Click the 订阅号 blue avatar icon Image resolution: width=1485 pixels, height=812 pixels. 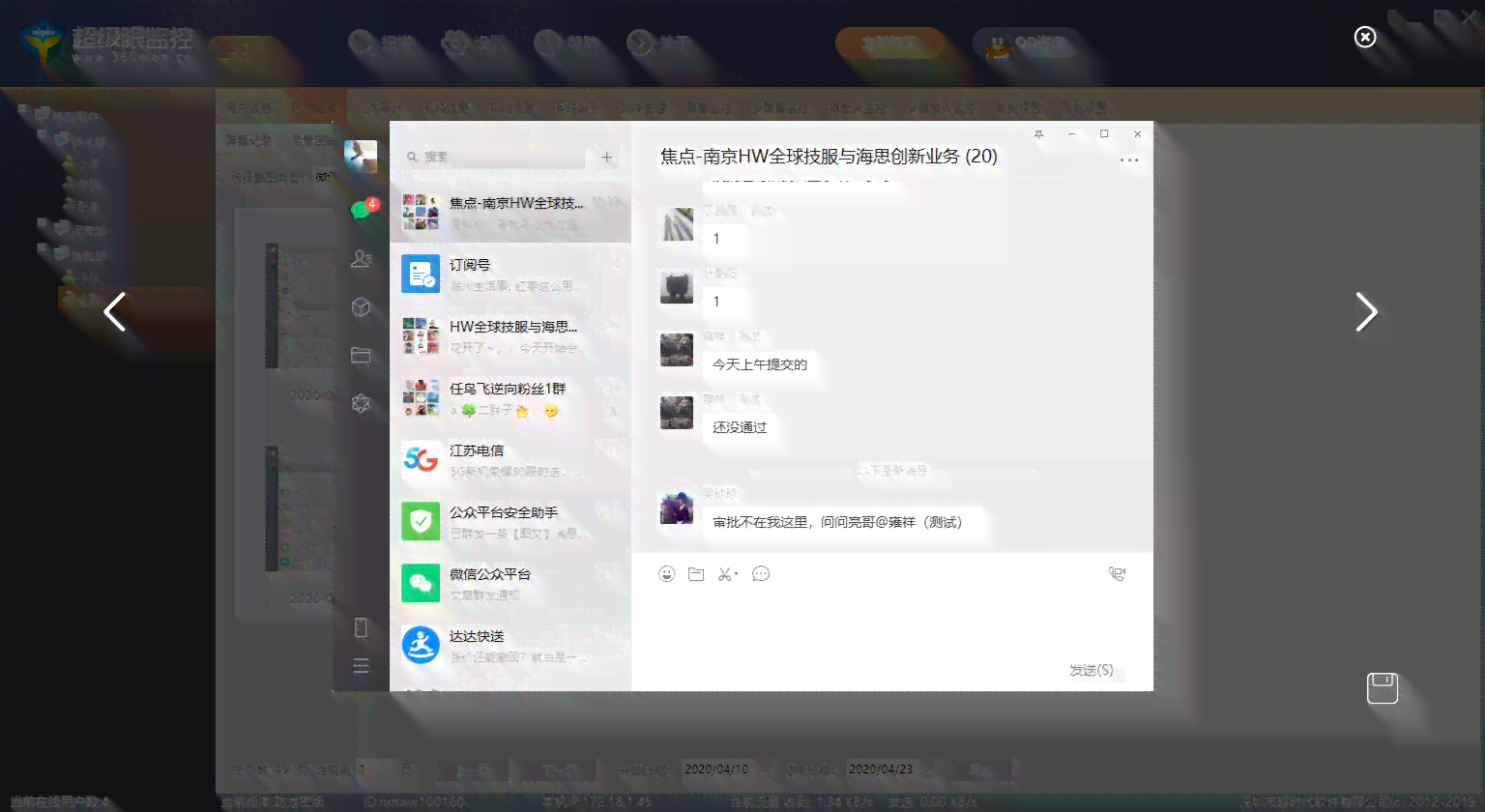(421, 274)
